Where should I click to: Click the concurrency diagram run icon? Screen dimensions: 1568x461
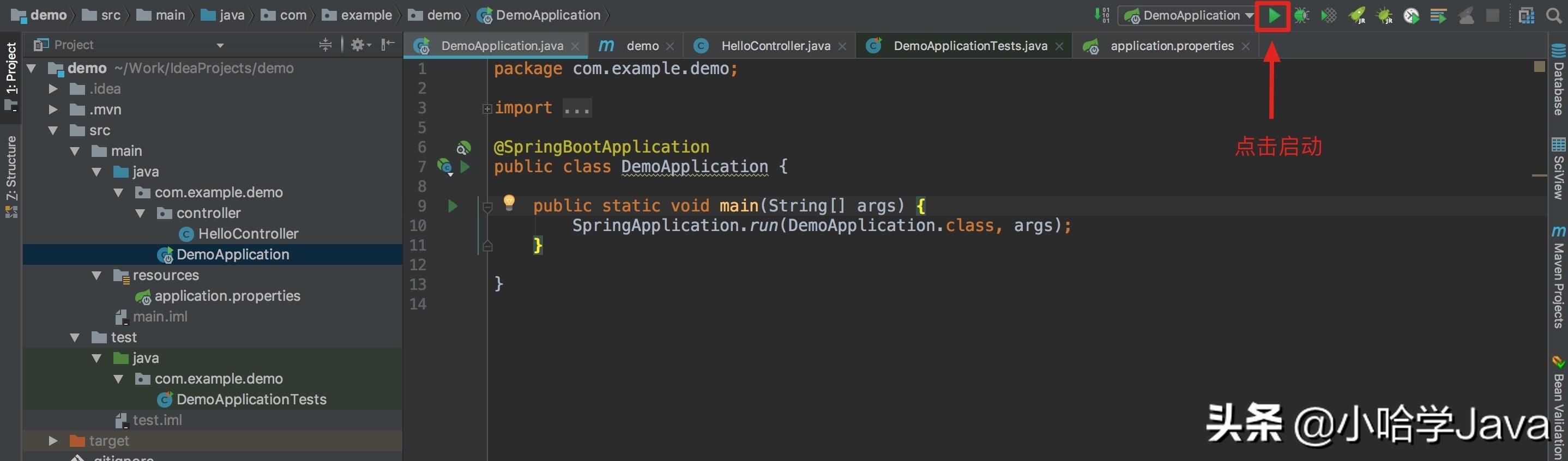(x=1438, y=15)
